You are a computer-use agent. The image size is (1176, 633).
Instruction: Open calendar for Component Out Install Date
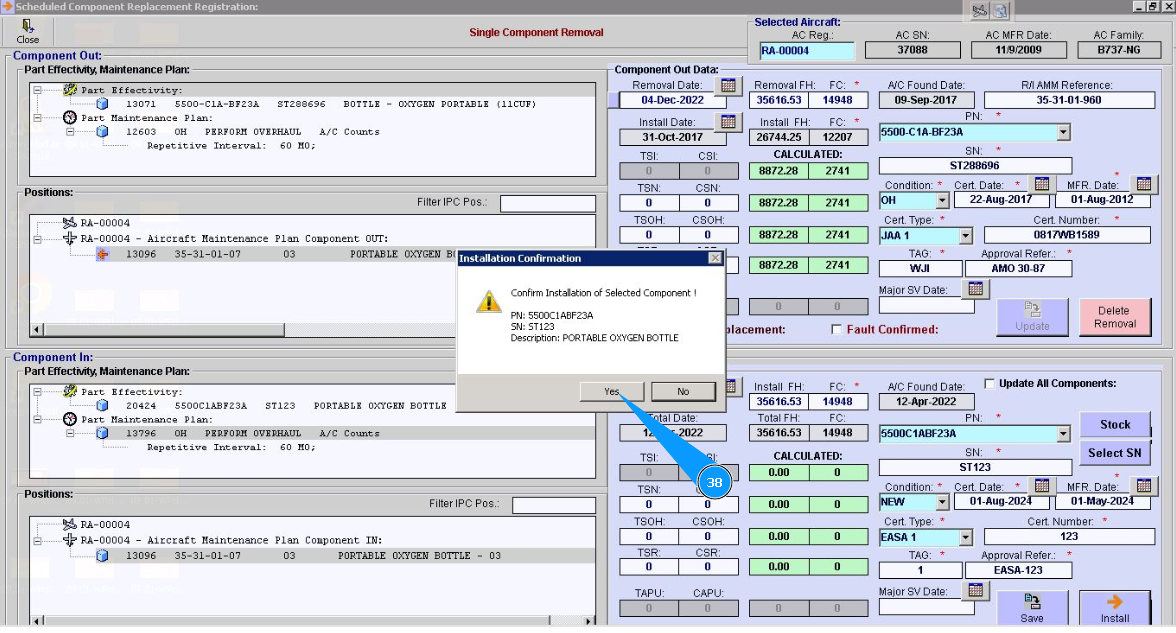[728, 122]
